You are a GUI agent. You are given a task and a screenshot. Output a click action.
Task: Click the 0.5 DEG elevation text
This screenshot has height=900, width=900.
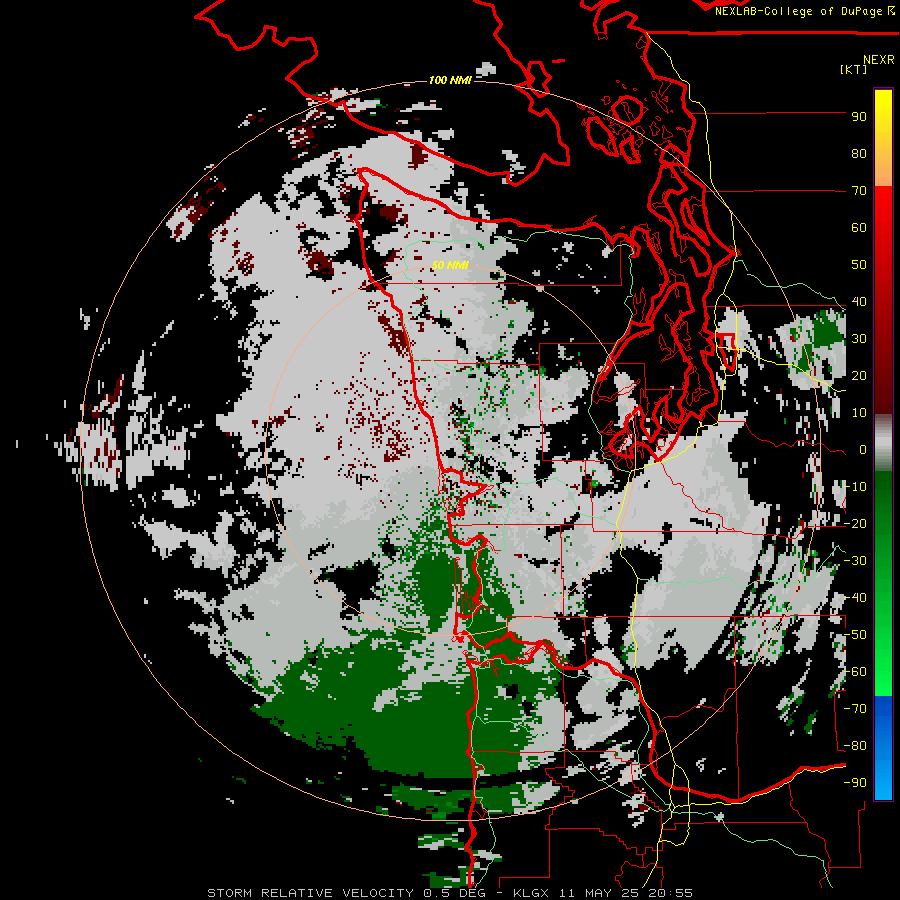tap(455, 893)
